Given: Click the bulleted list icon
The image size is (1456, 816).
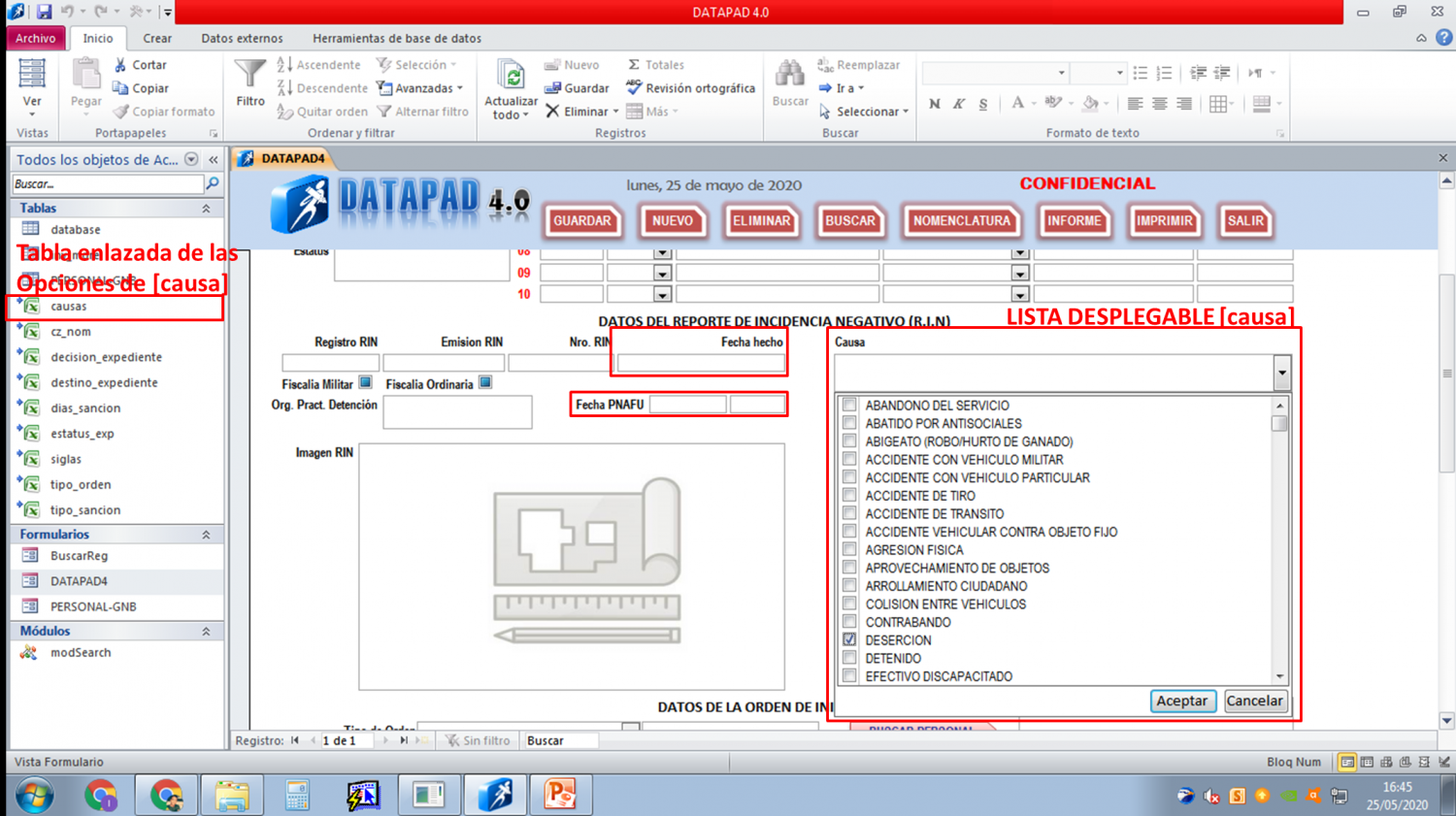Looking at the screenshot, I should [1141, 73].
